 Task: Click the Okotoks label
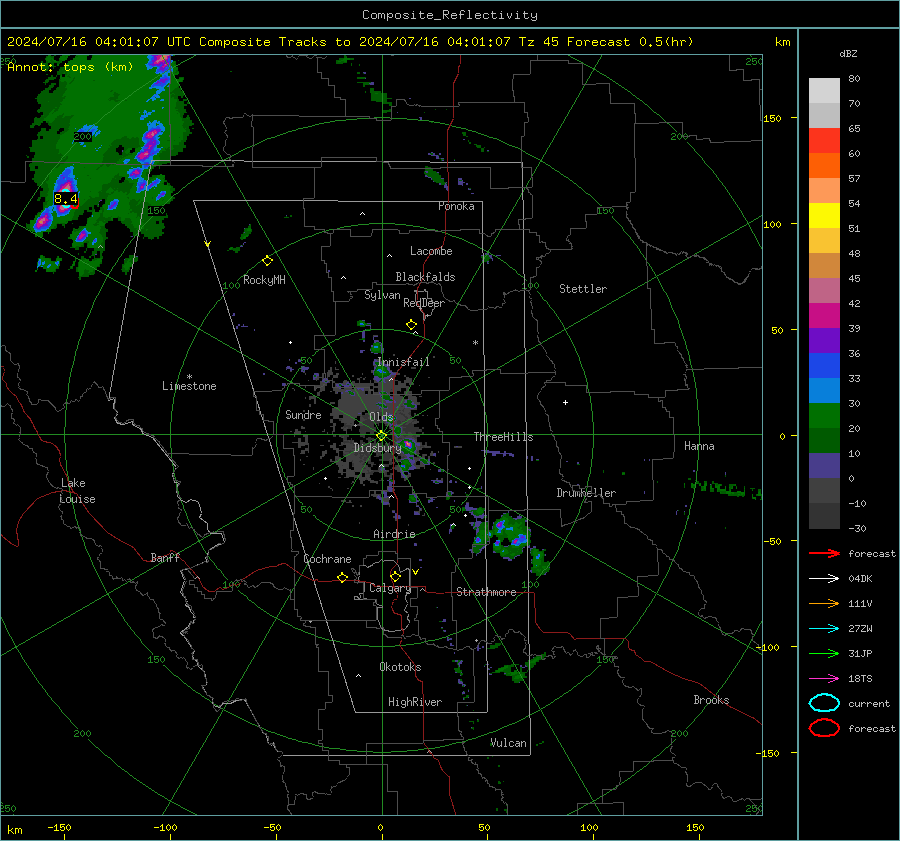[x=400, y=667]
